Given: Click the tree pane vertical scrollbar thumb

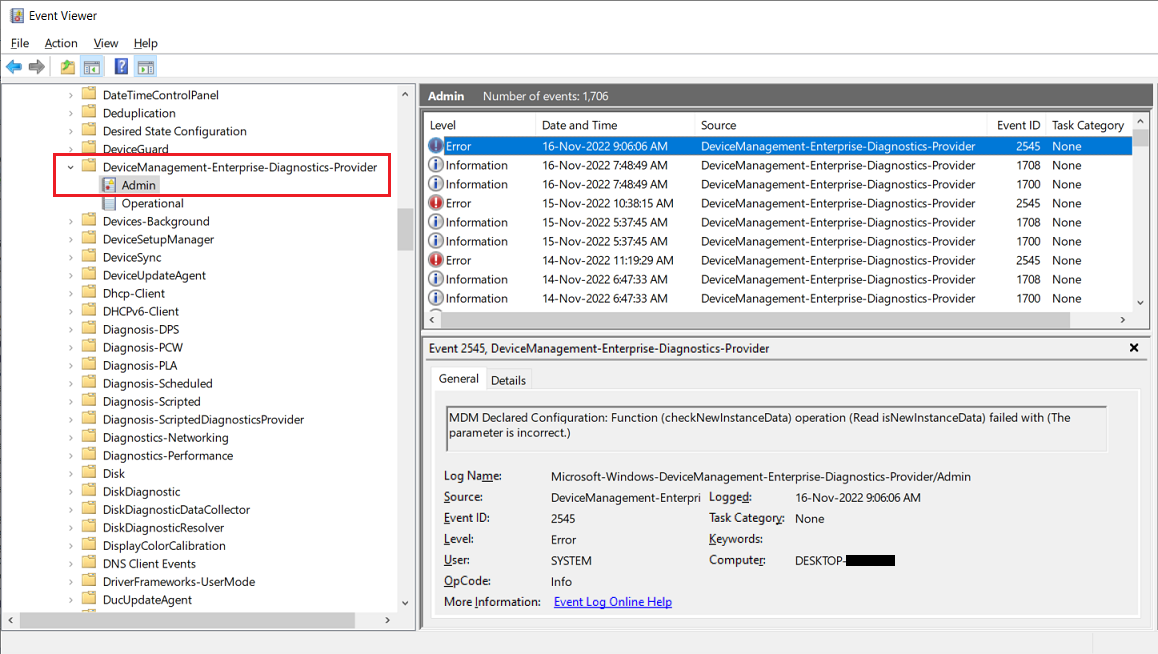Looking at the screenshot, I should 405,229.
